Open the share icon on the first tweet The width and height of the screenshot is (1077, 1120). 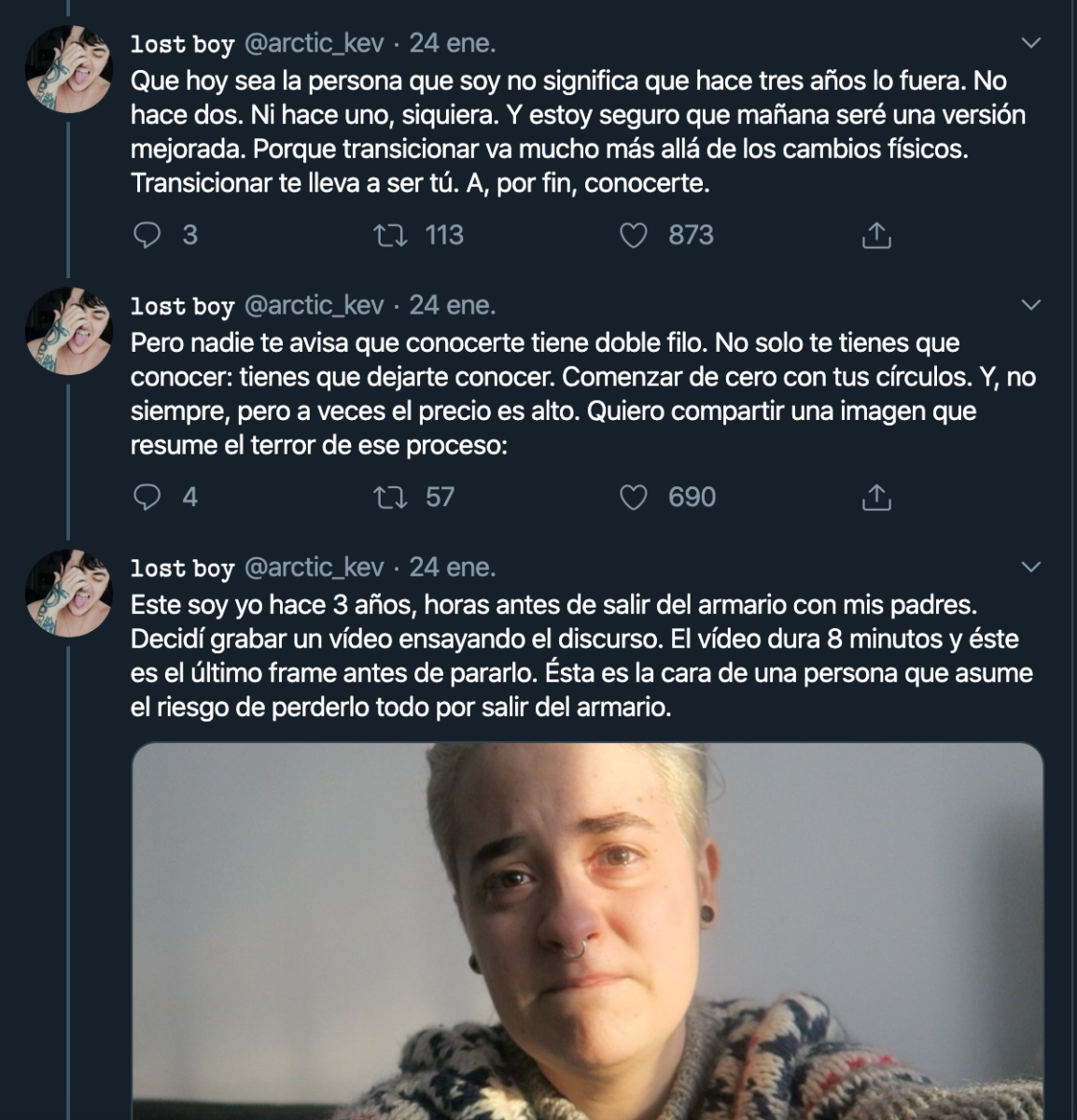pos(876,236)
